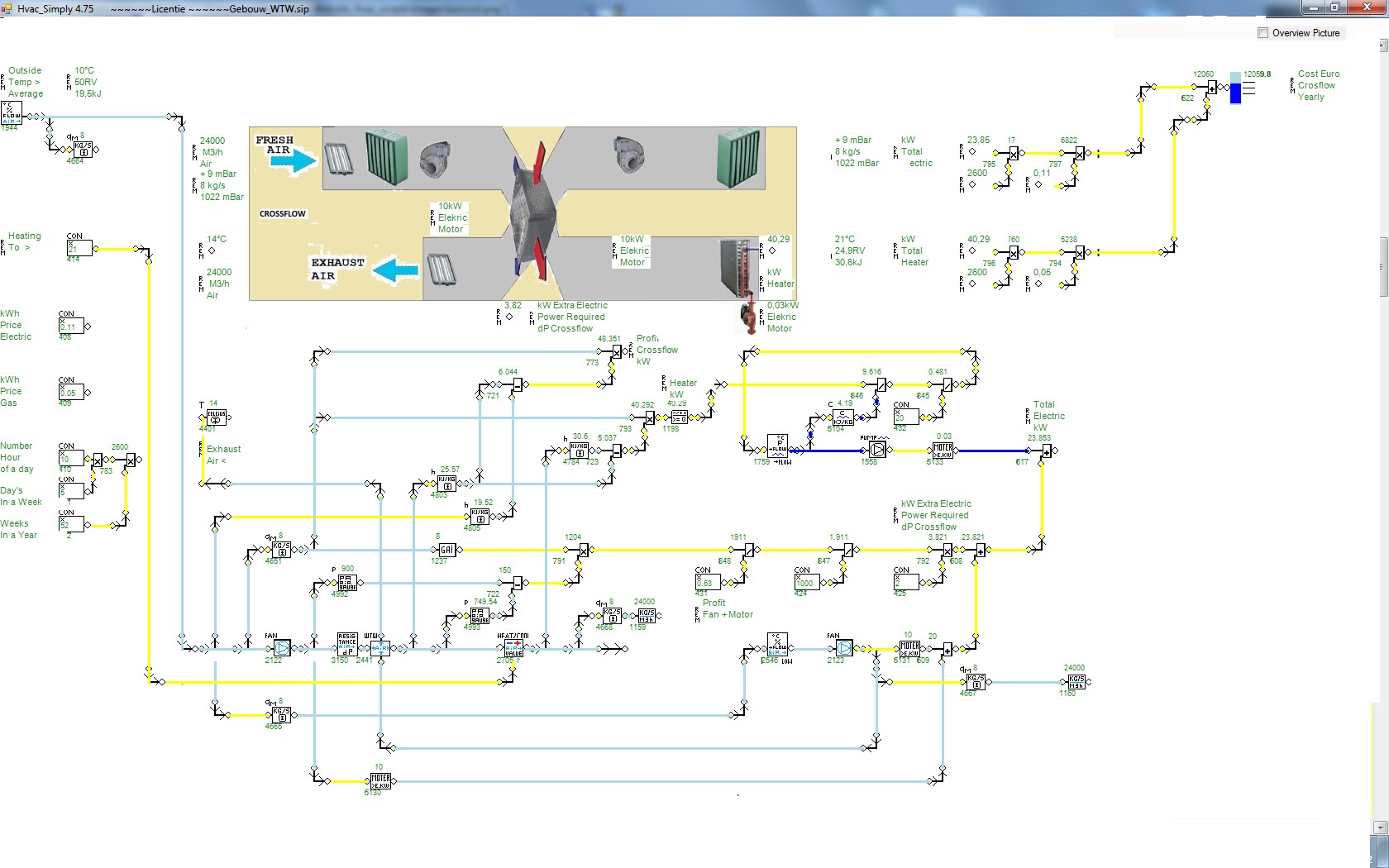Select the KJ/KG enthalpy meter 4803

pyautogui.click(x=446, y=484)
